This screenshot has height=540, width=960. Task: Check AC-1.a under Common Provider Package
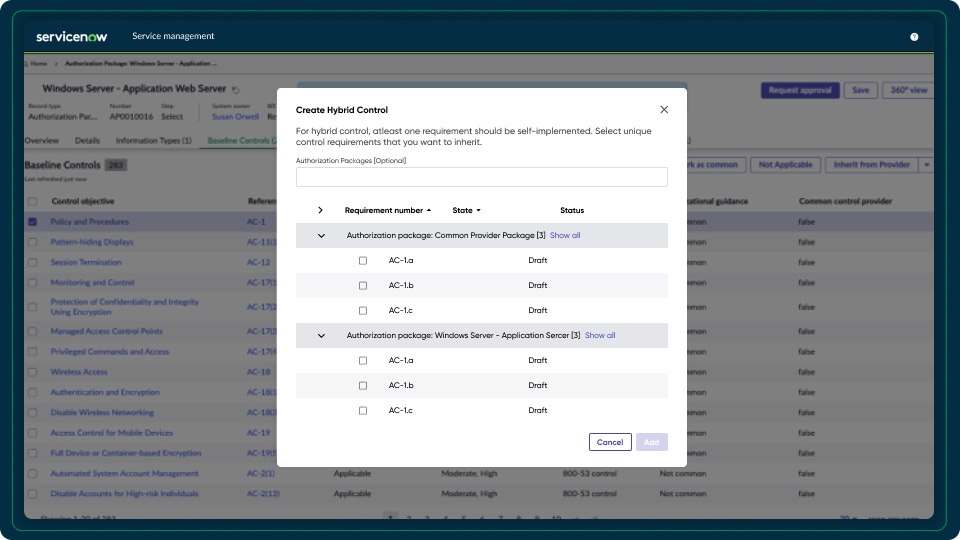tap(363, 261)
